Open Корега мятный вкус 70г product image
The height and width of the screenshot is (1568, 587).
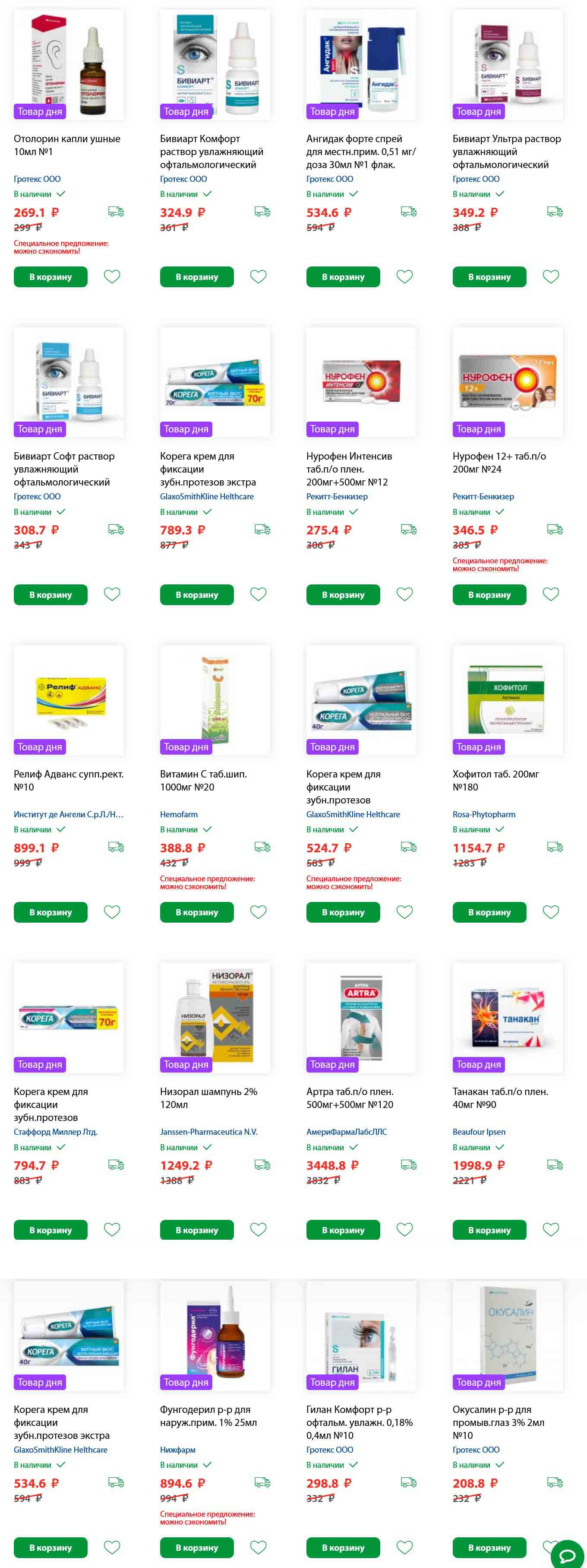[215, 382]
